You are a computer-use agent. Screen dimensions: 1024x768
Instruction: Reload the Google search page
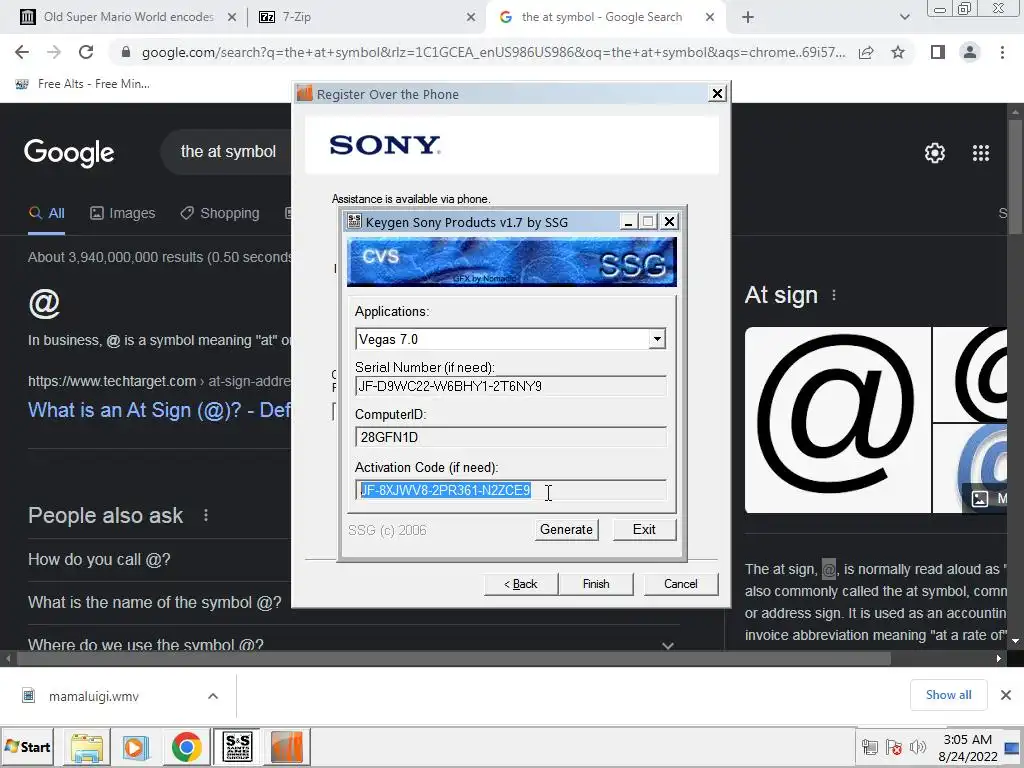click(86, 52)
